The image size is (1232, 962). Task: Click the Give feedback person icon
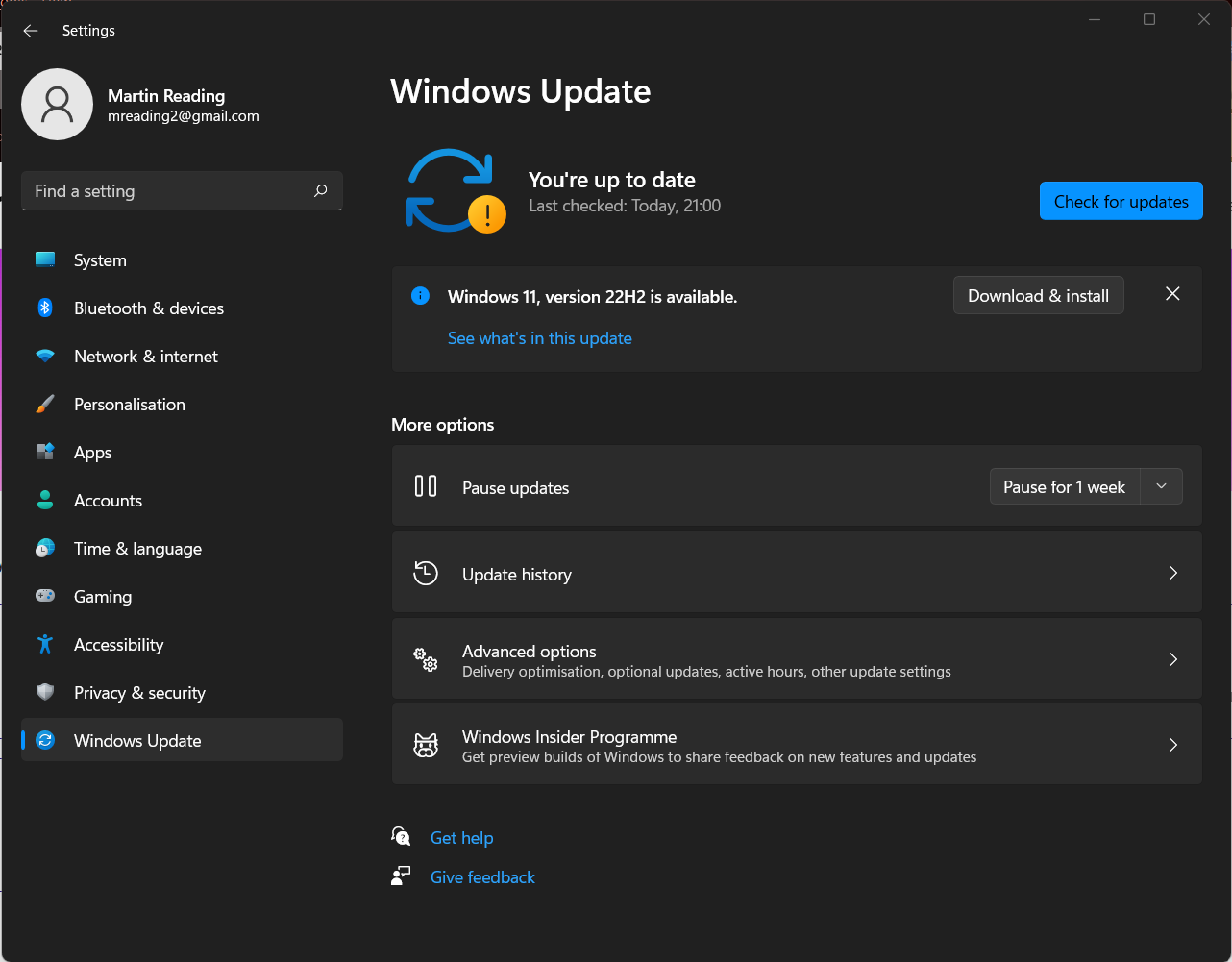tap(401, 876)
